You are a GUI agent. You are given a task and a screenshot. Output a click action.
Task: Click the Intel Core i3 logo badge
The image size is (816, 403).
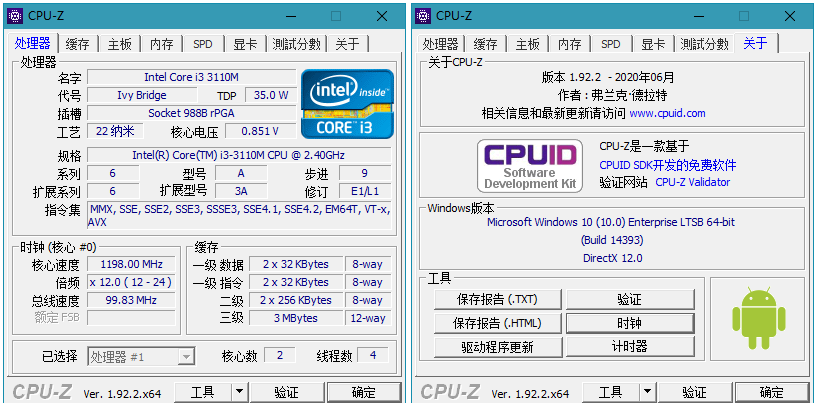347,104
